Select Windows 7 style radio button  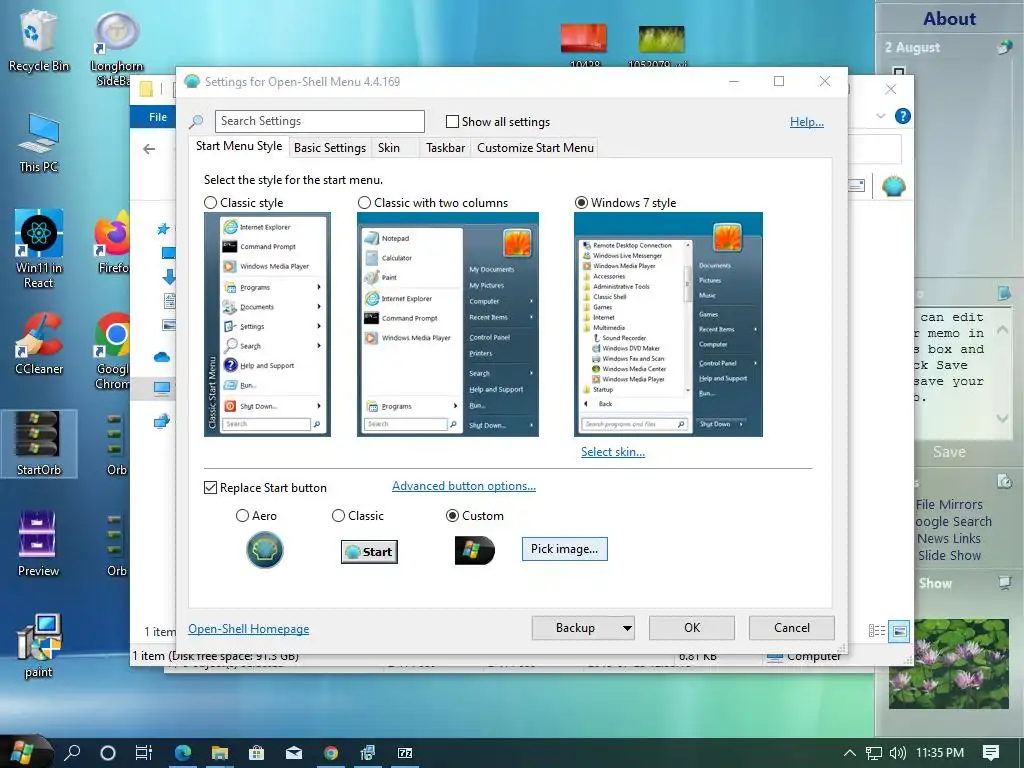click(581, 203)
